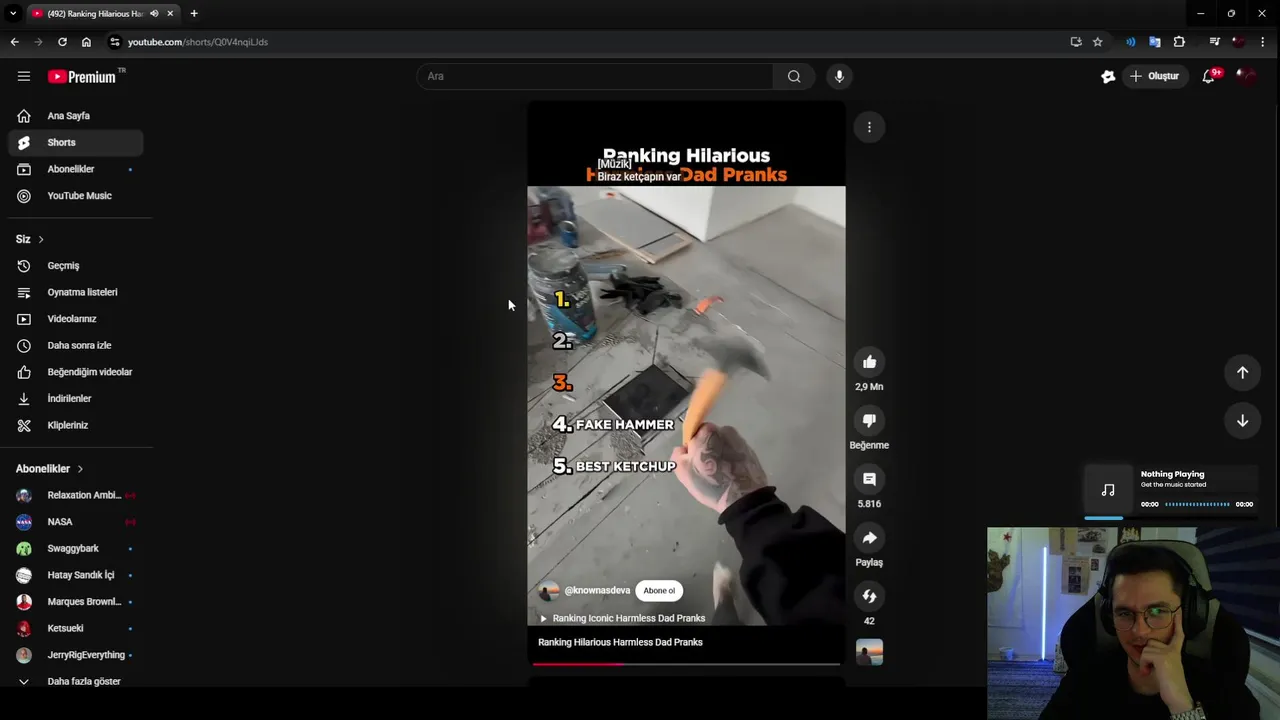Go to next Short with down arrow
1280x720 pixels.
coord(1242,421)
